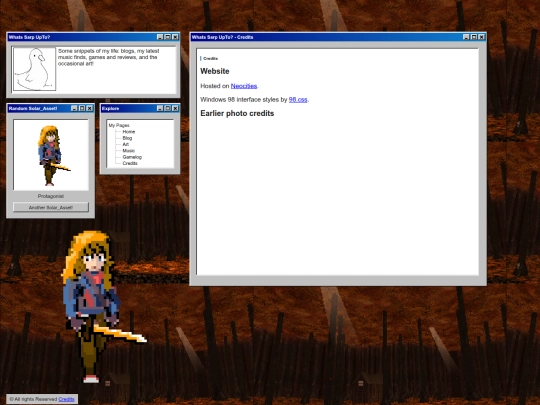Maximize the Credits window
Viewport: 540px width, 405px height.
[x=474, y=37]
